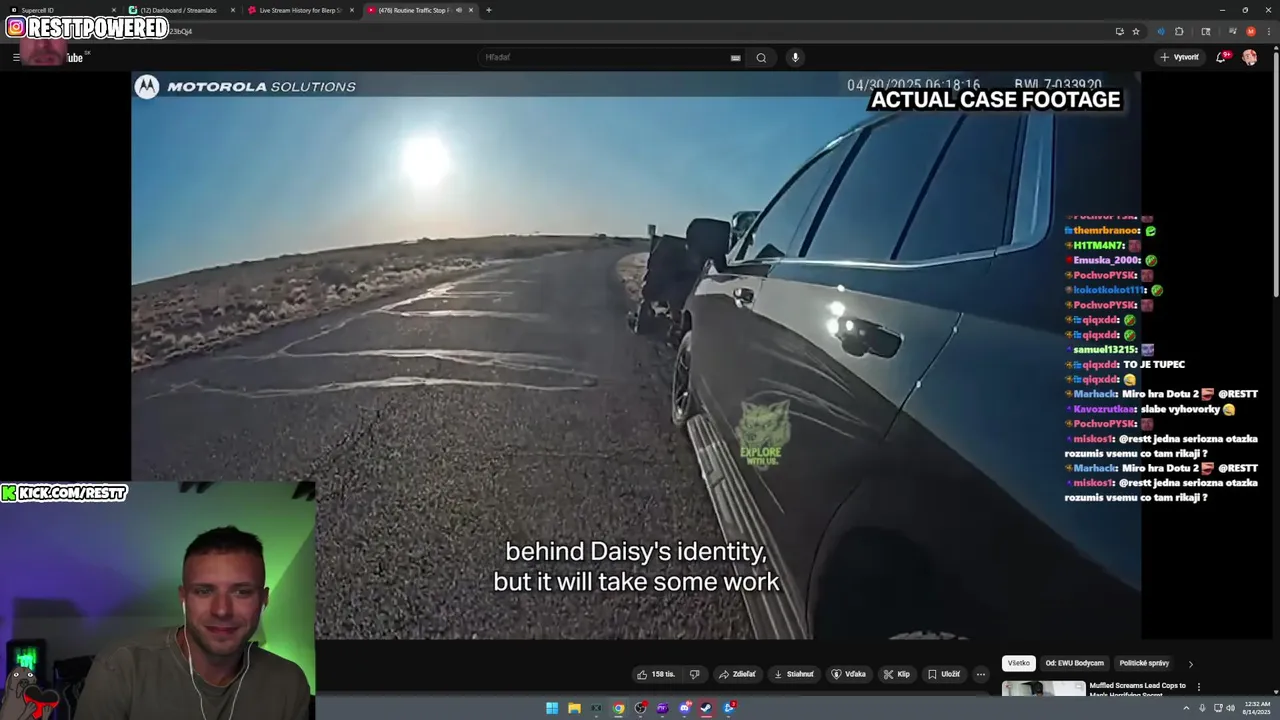Screen dimensions: 1280x720
Task: Like the video with 158 tis. thumbs up
Action: [656, 674]
